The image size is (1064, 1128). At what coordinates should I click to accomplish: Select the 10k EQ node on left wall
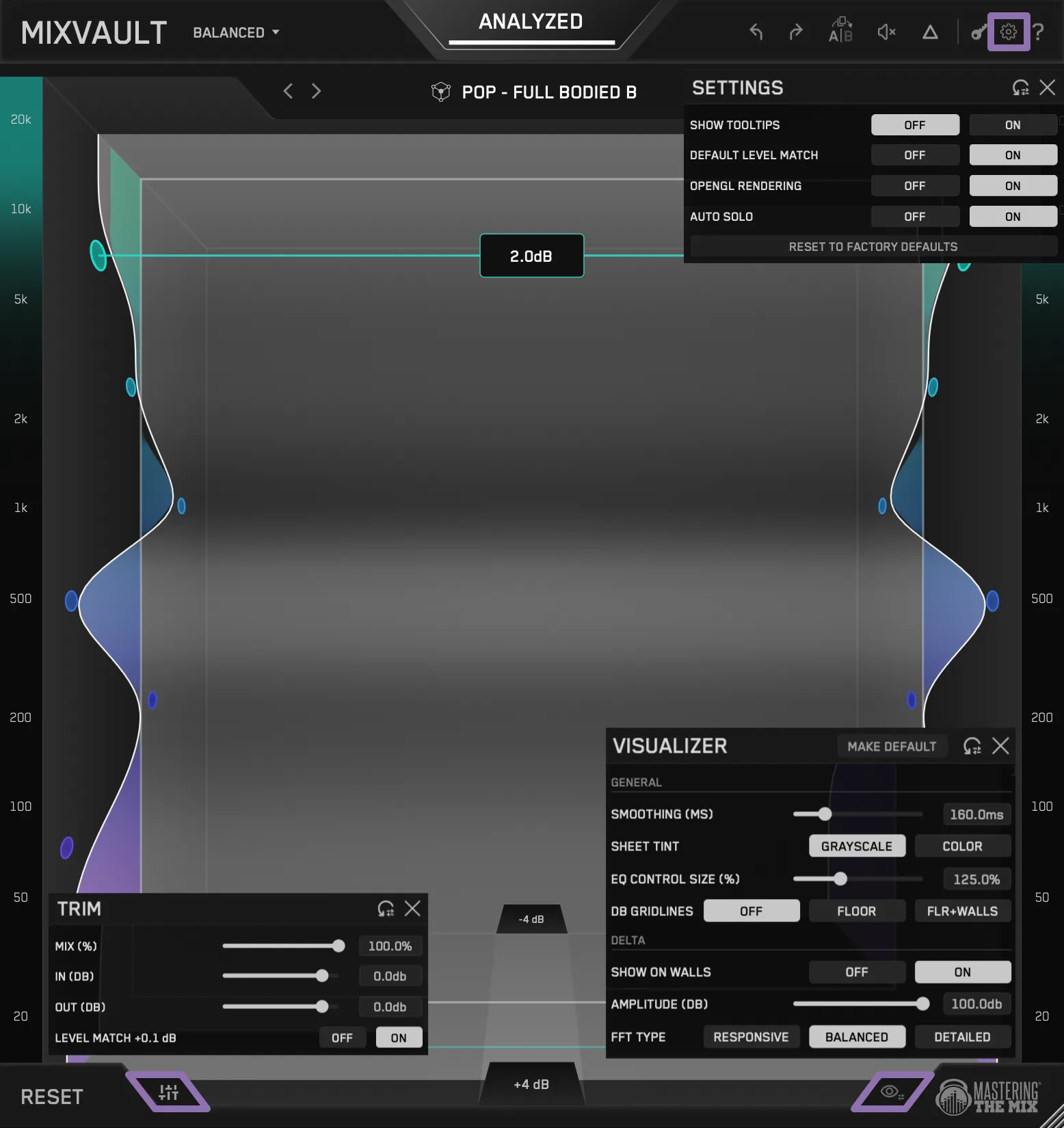click(x=98, y=255)
